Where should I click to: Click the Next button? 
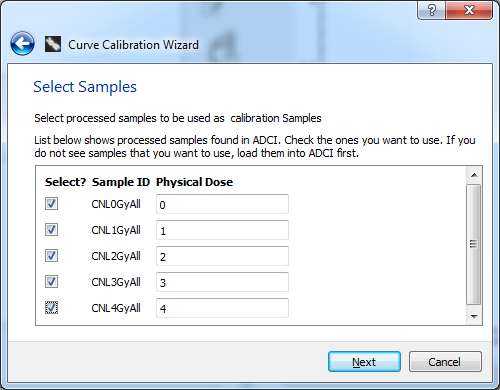(364, 362)
